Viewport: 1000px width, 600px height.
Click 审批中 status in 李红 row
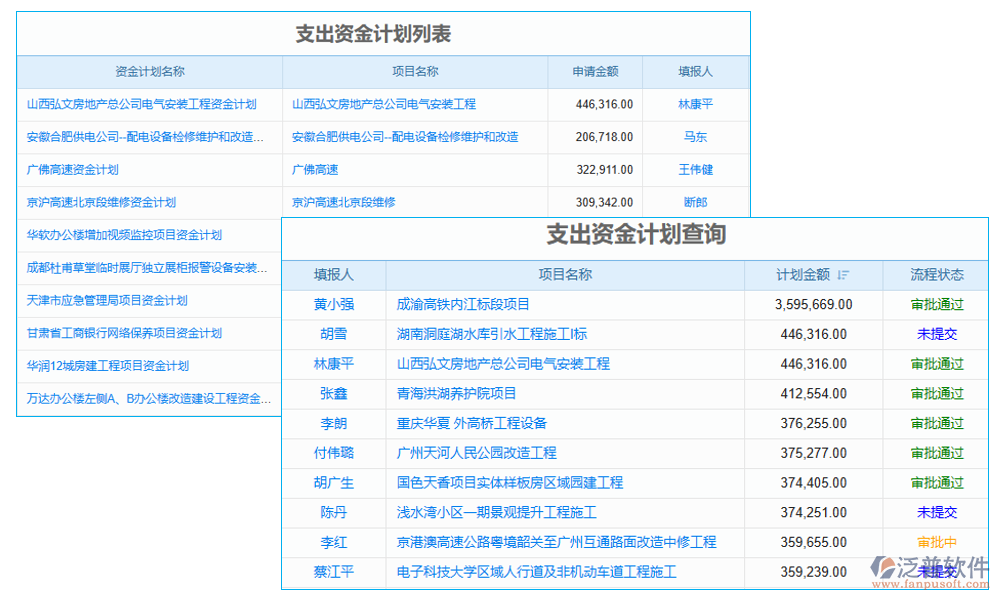click(937, 541)
